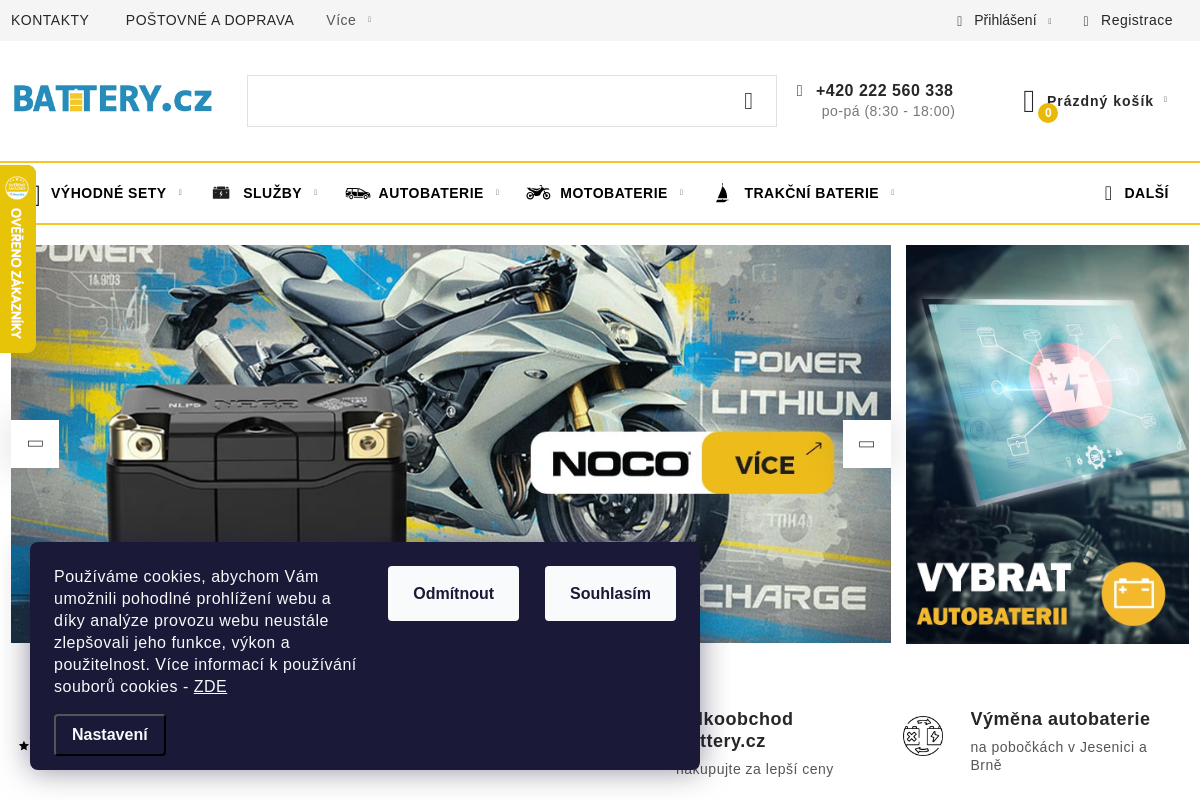
Task: Open the Výhodné sety category
Action: point(108,193)
